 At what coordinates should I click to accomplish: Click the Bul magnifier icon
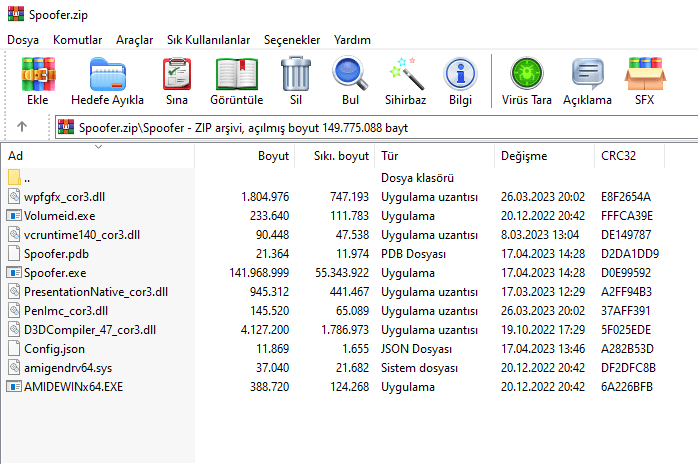(x=350, y=73)
